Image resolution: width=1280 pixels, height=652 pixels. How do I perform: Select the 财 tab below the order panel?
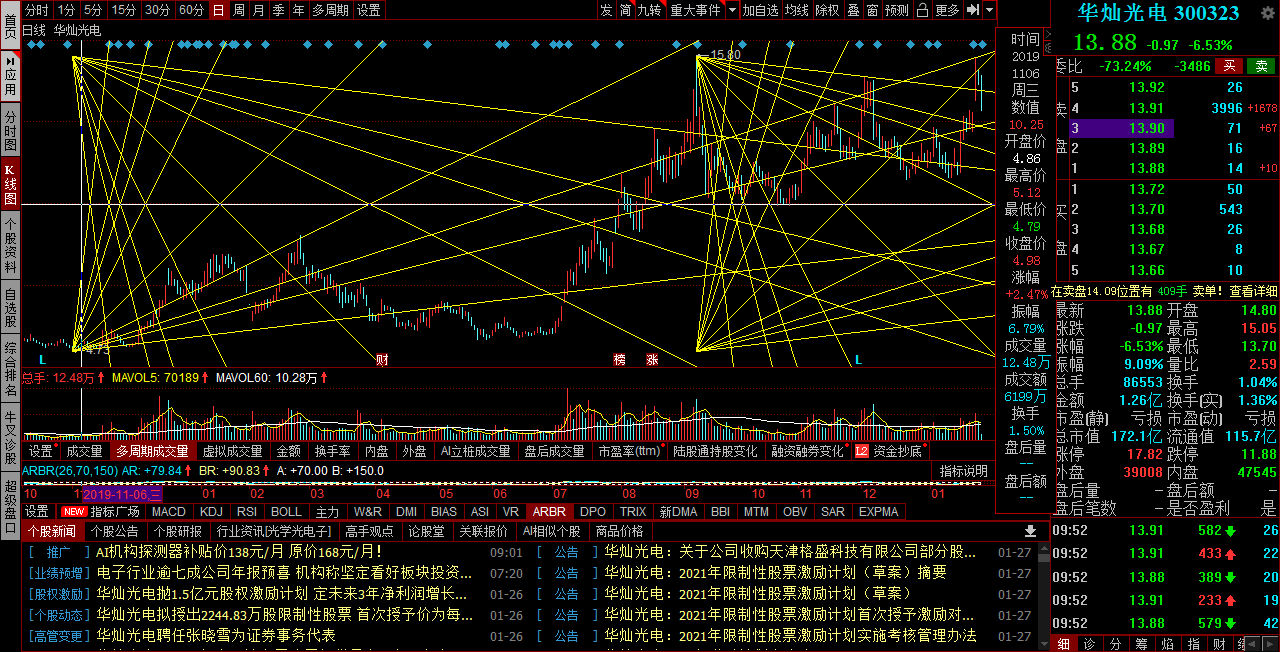point(1219,643)
